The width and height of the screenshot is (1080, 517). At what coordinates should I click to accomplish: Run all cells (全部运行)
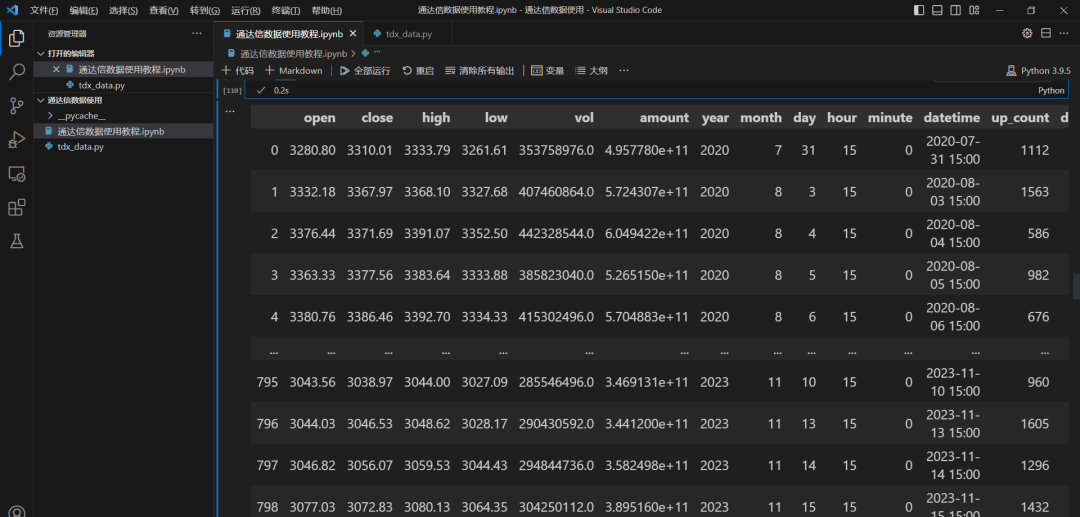point(365,70)
